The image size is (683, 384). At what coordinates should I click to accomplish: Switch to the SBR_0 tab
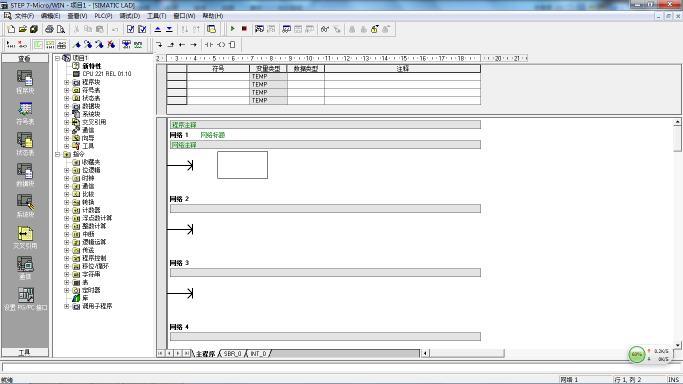232,354
